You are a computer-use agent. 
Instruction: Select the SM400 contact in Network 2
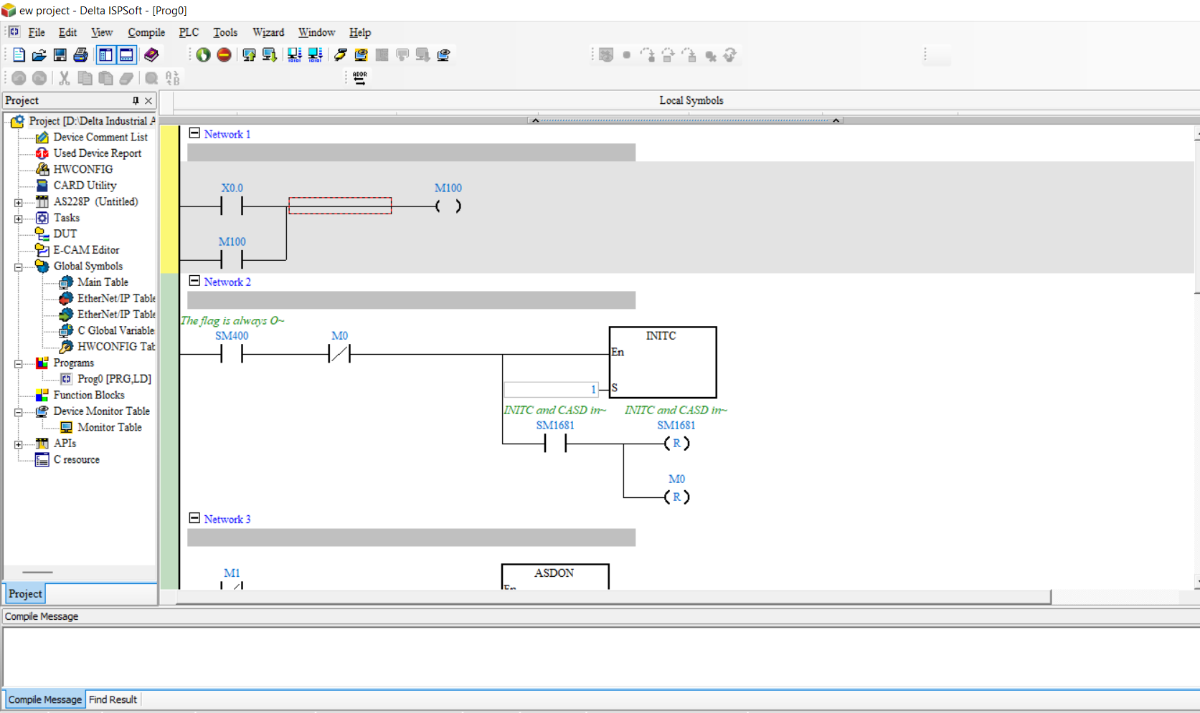tap(232, 354)
